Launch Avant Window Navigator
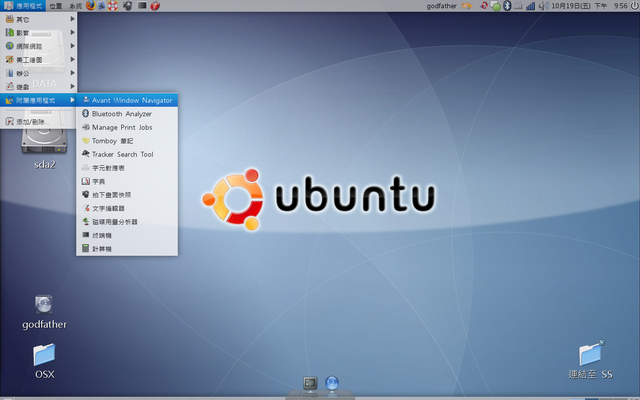This screenshot has width=640, height=400. pos(127,100)
